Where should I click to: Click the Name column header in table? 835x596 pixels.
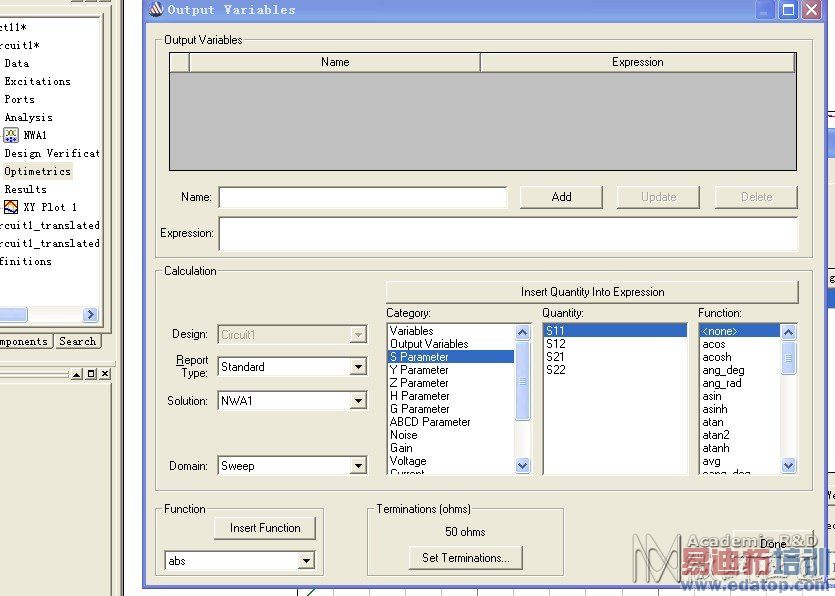335,62
